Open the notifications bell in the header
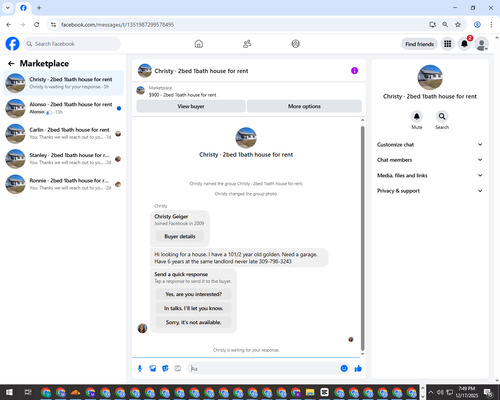 coord(464,44)
